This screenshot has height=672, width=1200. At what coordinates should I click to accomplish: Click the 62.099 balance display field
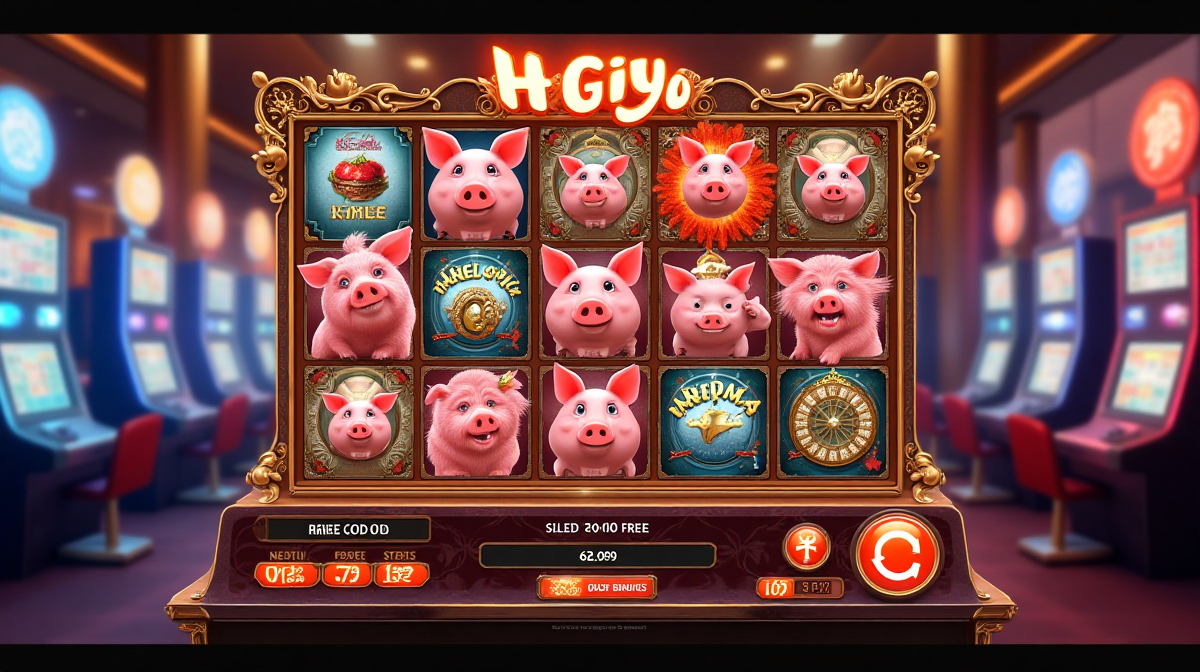pyautogui.click(x=597, y=555)
